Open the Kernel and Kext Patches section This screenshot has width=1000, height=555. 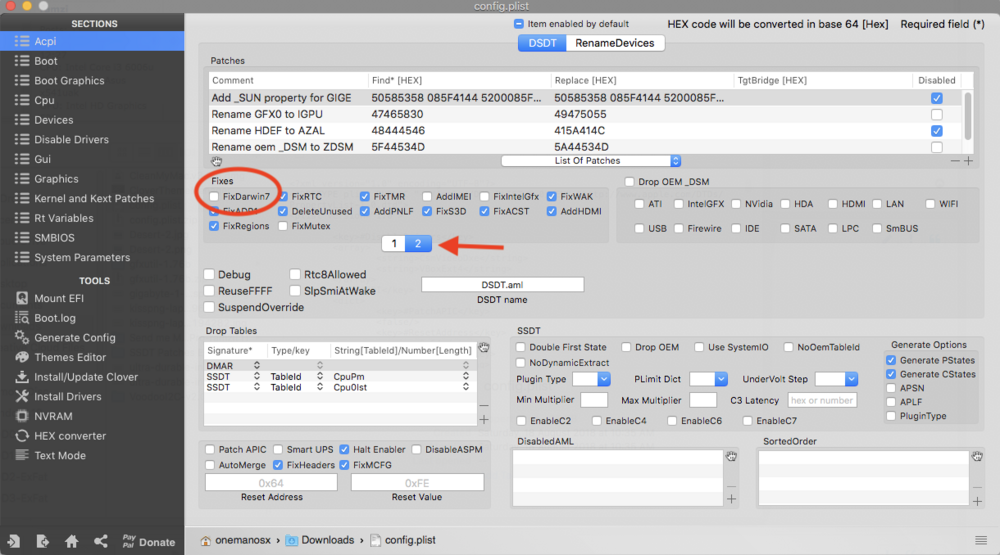(x=93, y=198)
